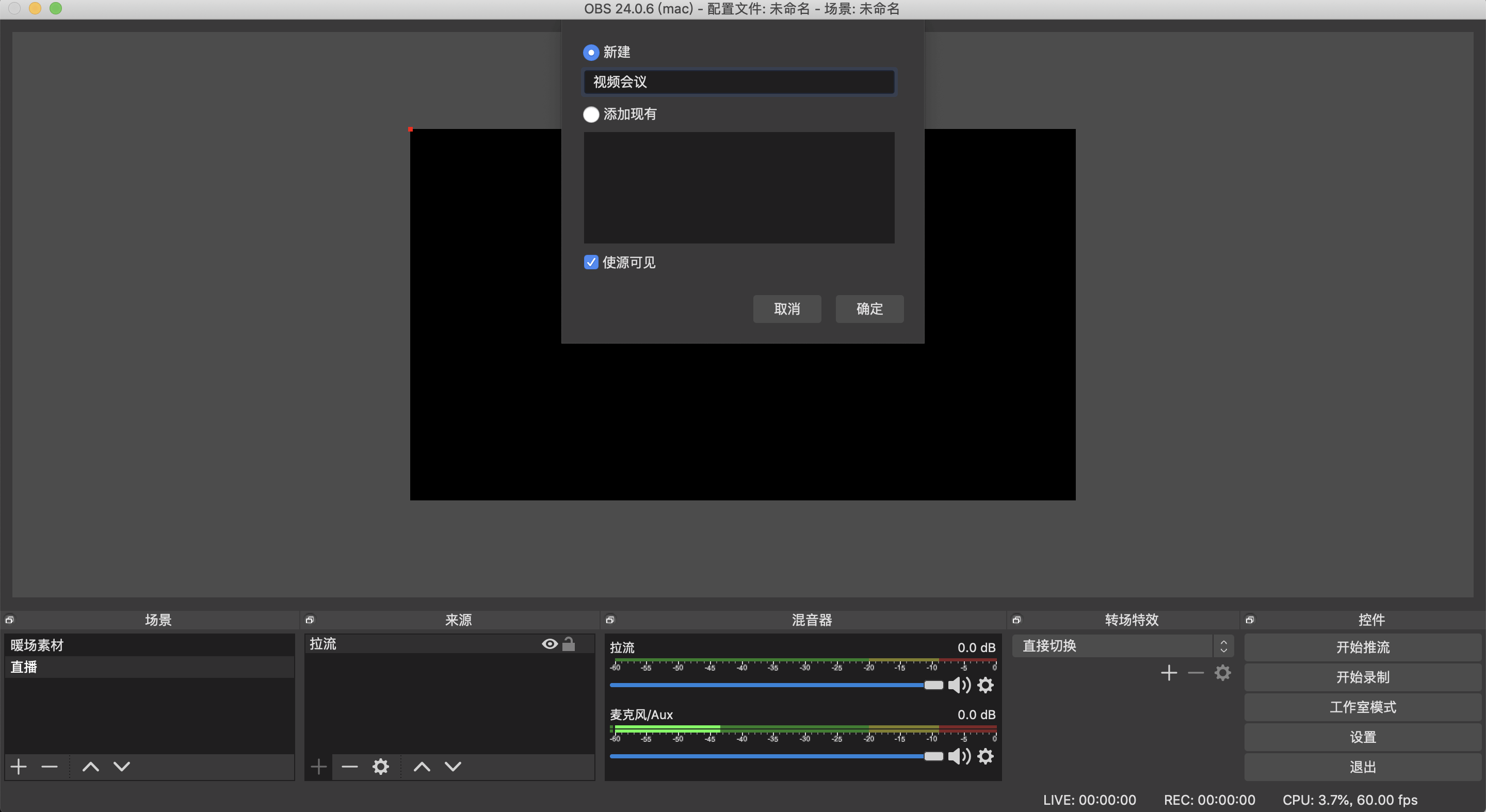Select the 添加现有 radio button
The width and height of the screenshot is (1486, 812).
(591, 114)
